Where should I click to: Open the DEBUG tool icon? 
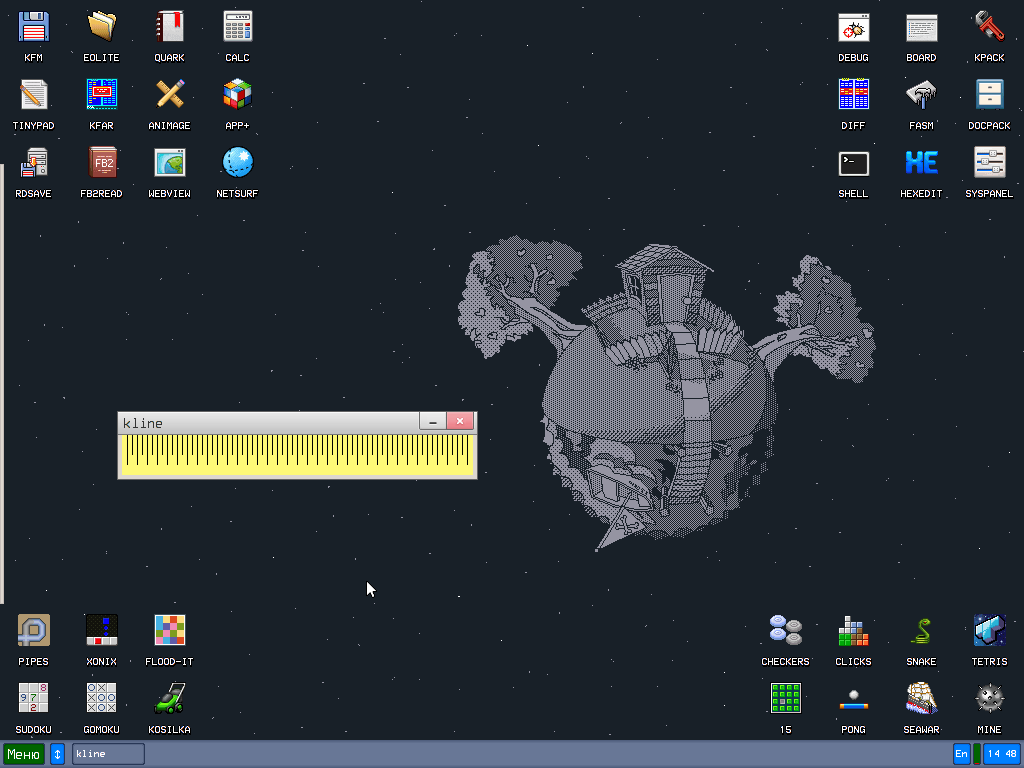point(853,27)
